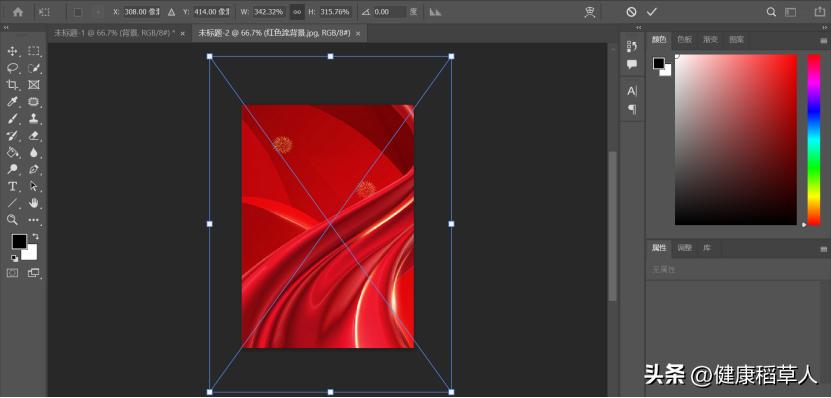The image size is (831, 398).
Task: Open the workspace switcher dropdown
Action: click(791, 12)
